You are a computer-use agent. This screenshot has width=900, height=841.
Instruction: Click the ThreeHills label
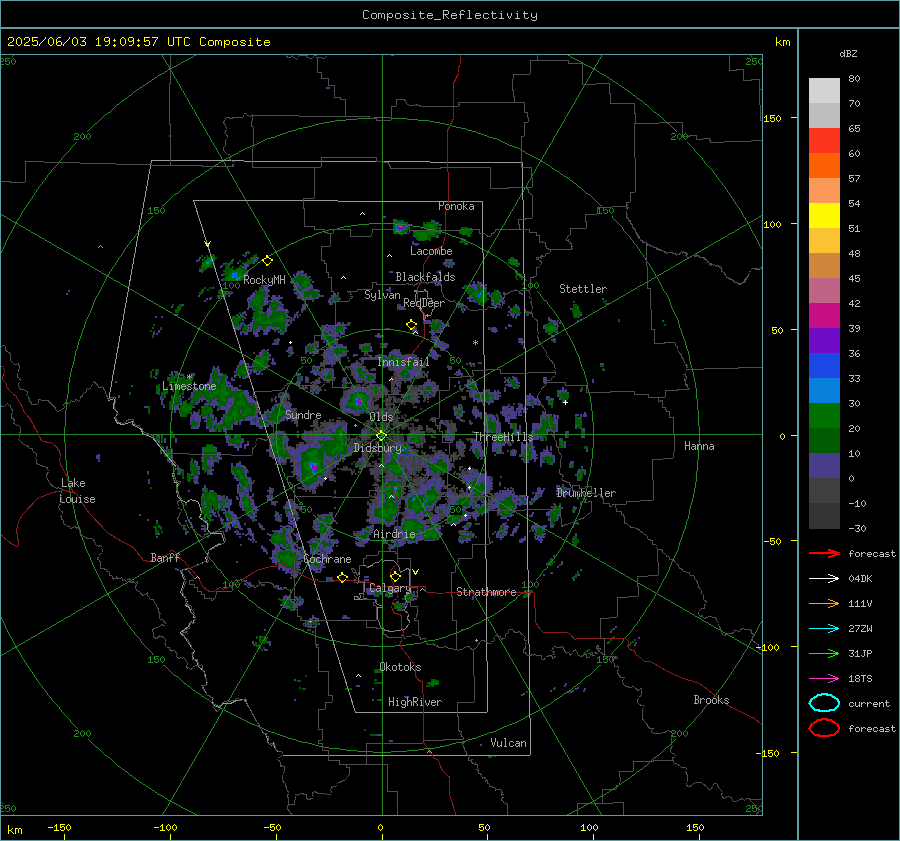(x=503, y=437)
